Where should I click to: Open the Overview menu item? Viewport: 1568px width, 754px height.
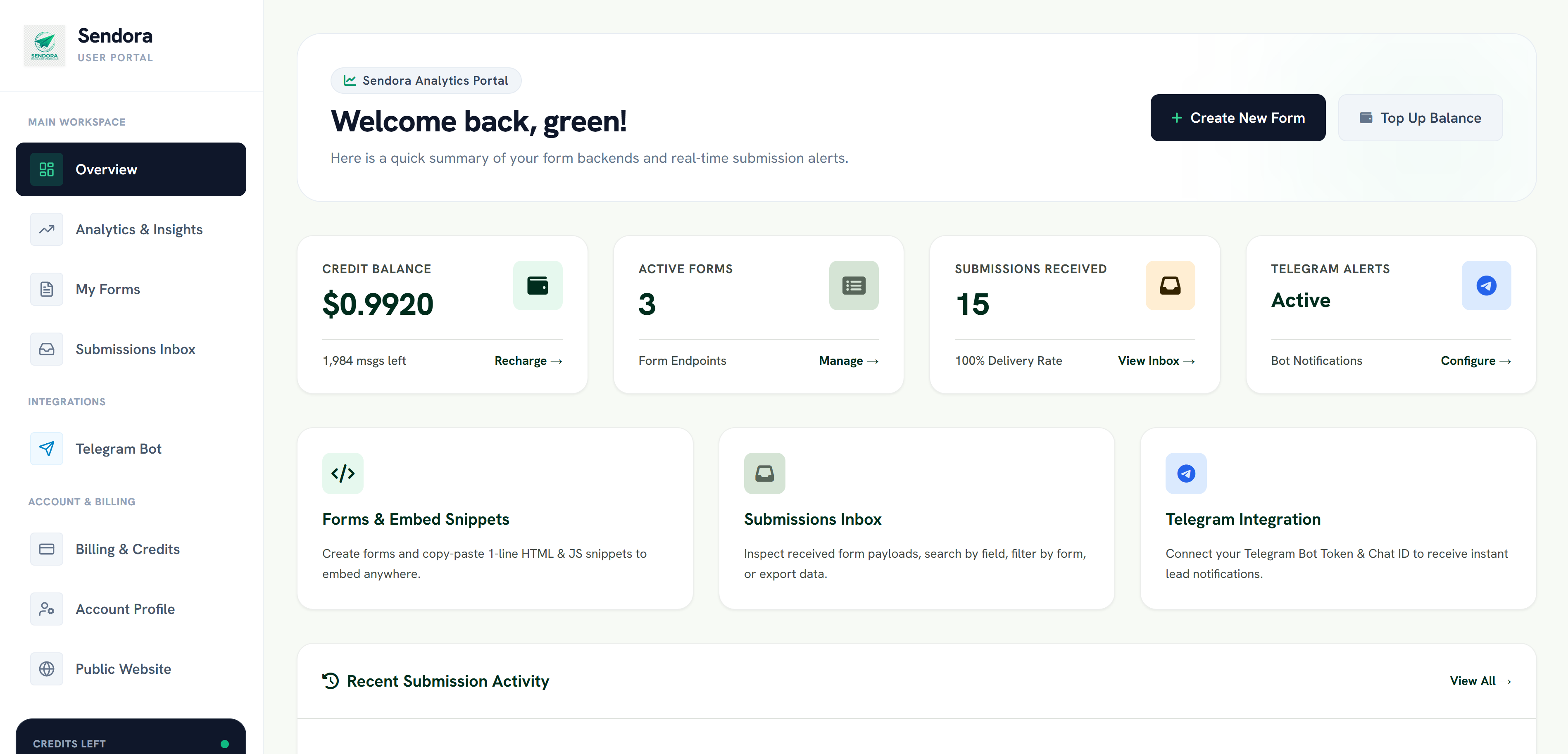pyautogui.click(x=131, y=169)
